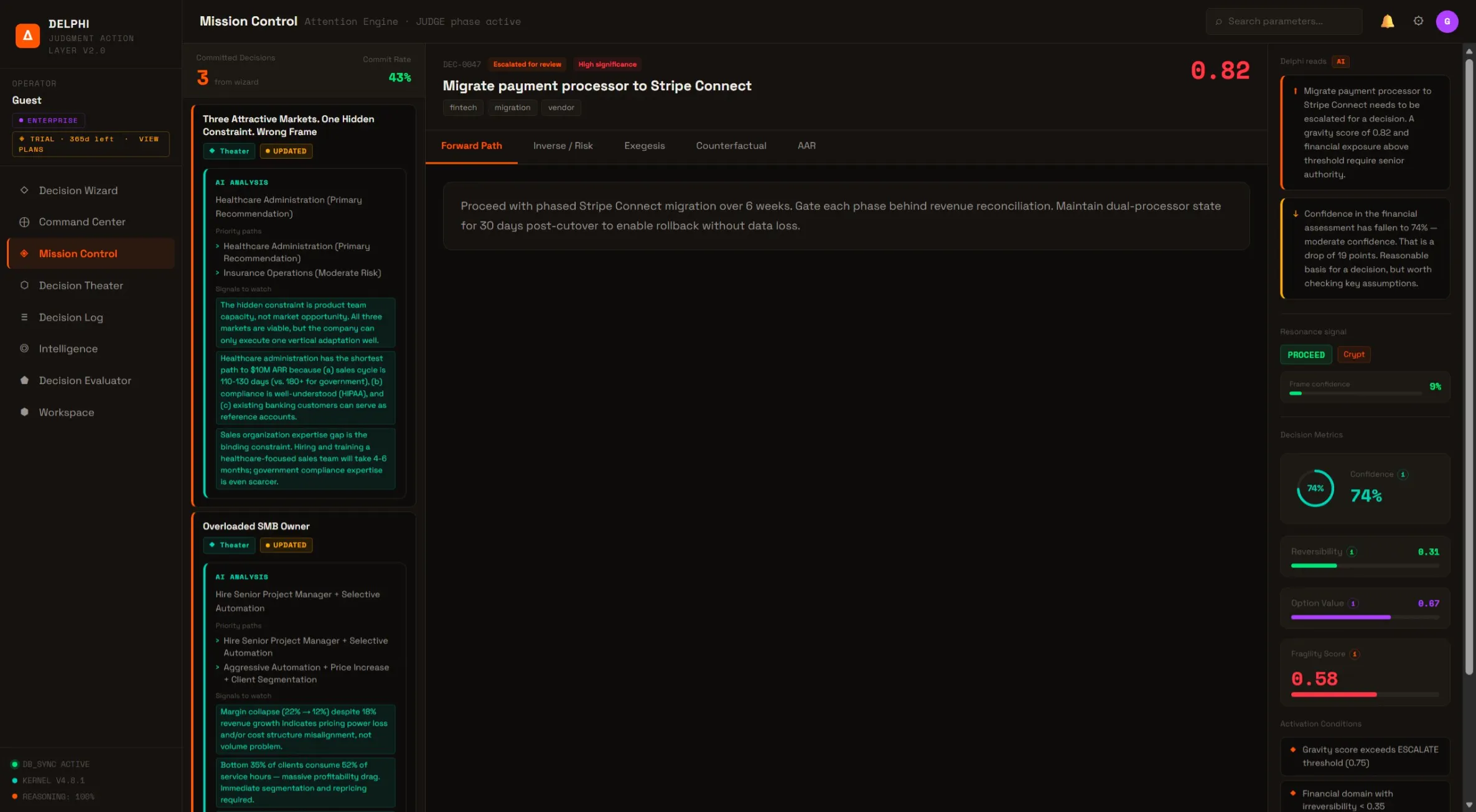Click the Decision Theater circle icon
1476x812 pixels.
[24, 286]
